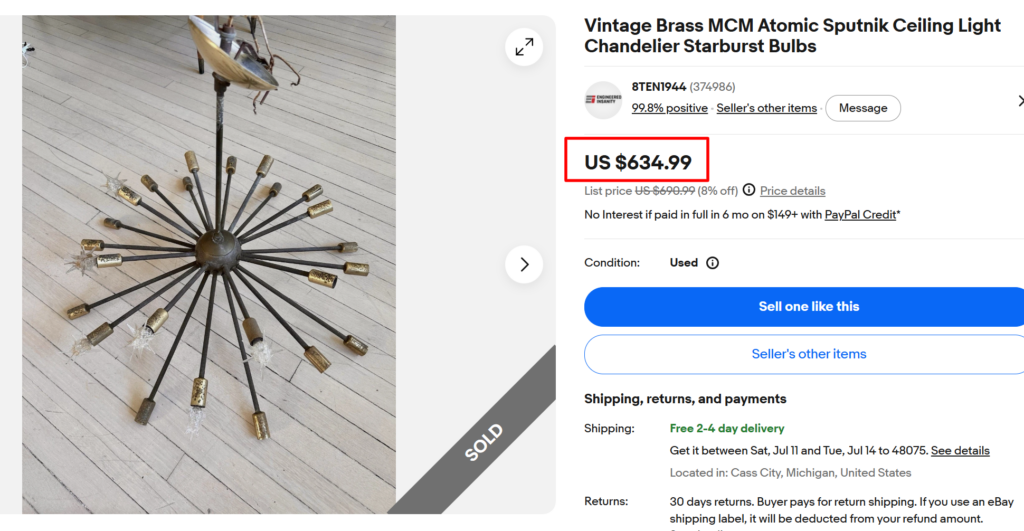Viewport: 1024px width, 531px height.
Task: Open shipping See details link
Action: coord(960,451)
